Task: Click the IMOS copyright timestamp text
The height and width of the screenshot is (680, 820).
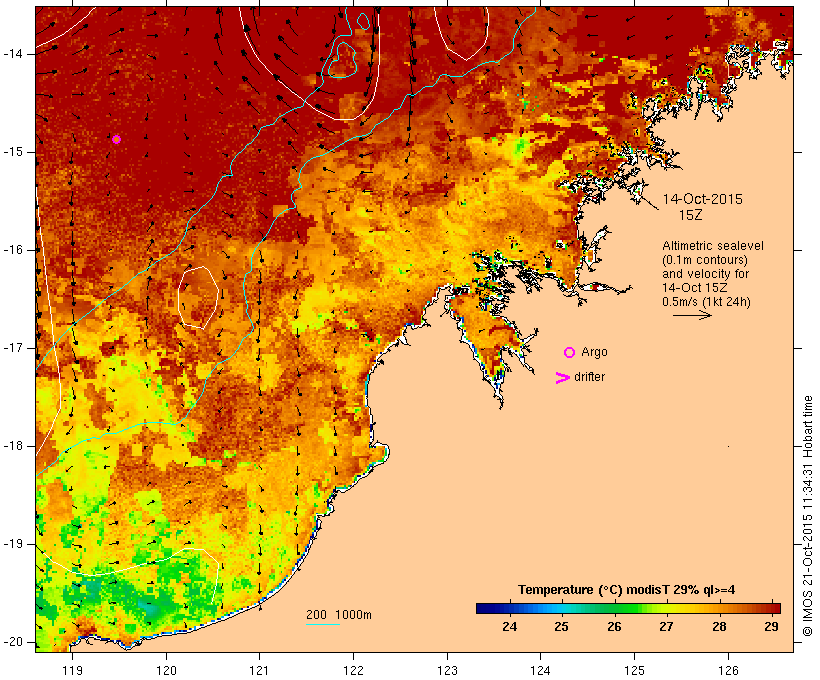Action: pos(807,516)
